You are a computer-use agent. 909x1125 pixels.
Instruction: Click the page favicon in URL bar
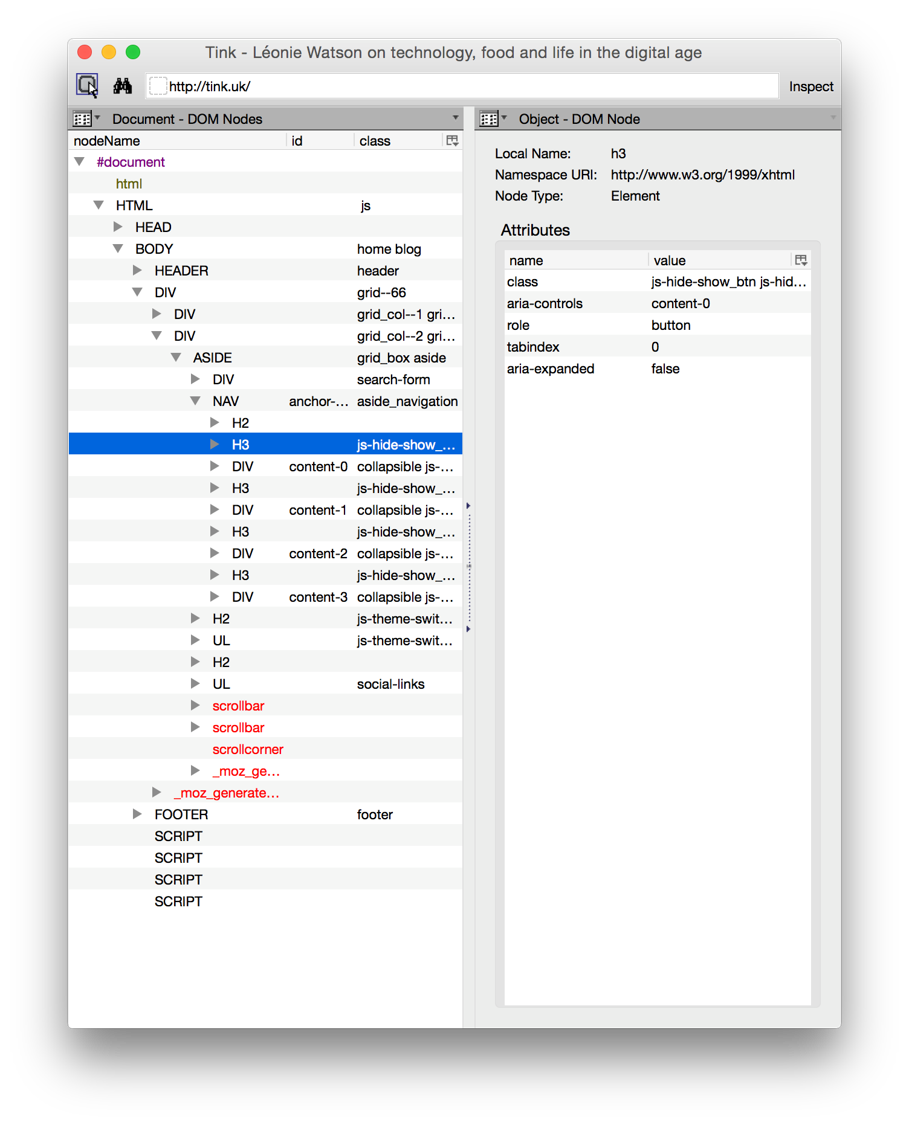click(x=157, y=87)
